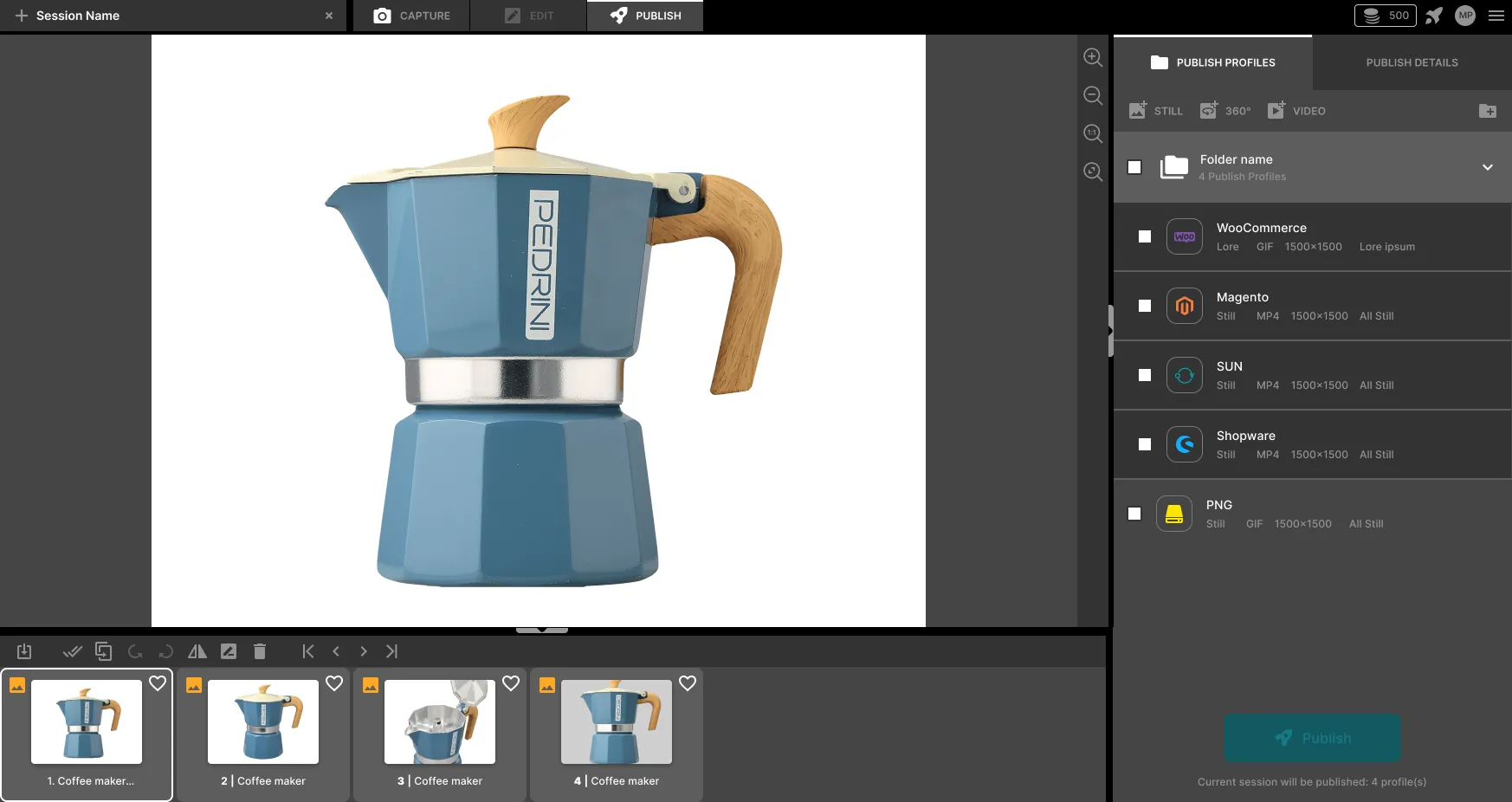The height and width of the screenshot is (802, 1512).
Task: Click the WooCommerce profile name
Action: [1262, 228]
